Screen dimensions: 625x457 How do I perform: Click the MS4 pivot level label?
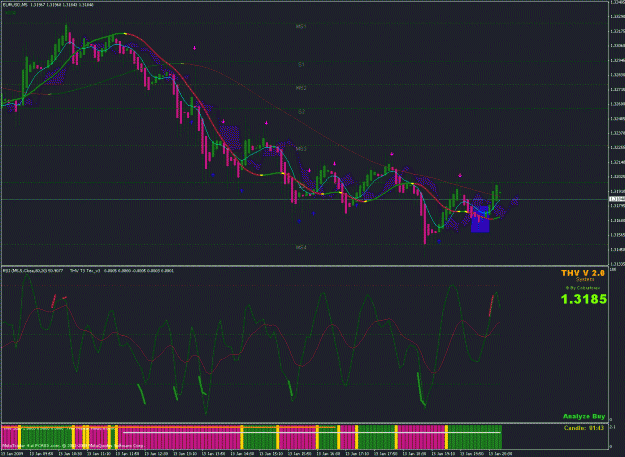point(301,247)
